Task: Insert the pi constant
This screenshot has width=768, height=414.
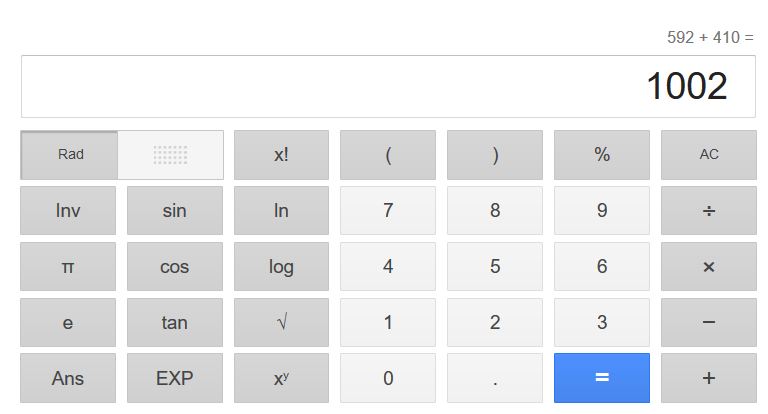Action: (68, 267)
